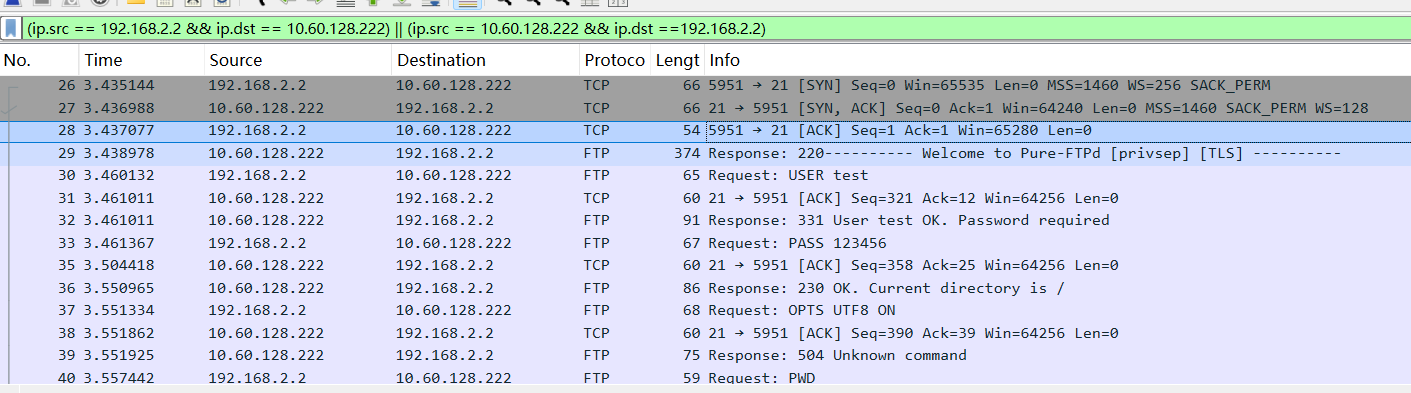Select the 504 Unknown command response row
The width and height of the screenshot is (1411, 393).
pyautogui.click(x=705, y=355)
